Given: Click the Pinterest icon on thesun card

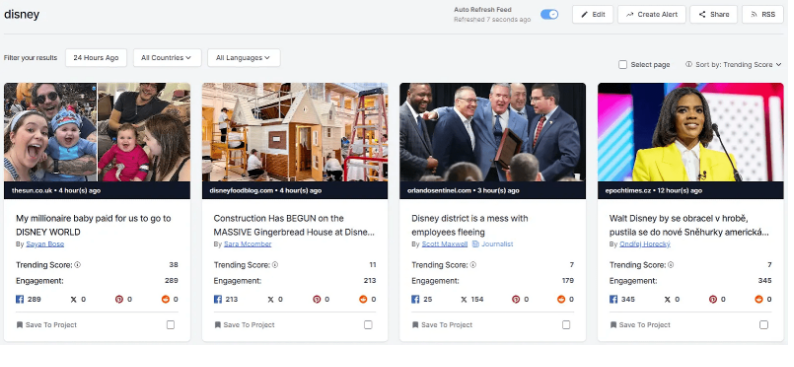Looking at the screenshot, I should [120, 299].
